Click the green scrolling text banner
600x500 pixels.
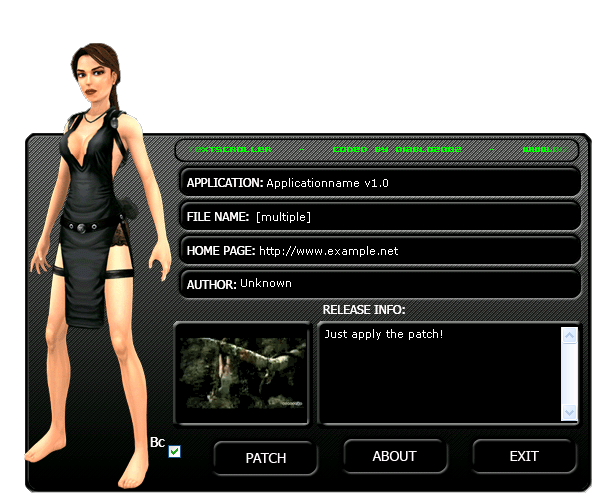[377, 150]
